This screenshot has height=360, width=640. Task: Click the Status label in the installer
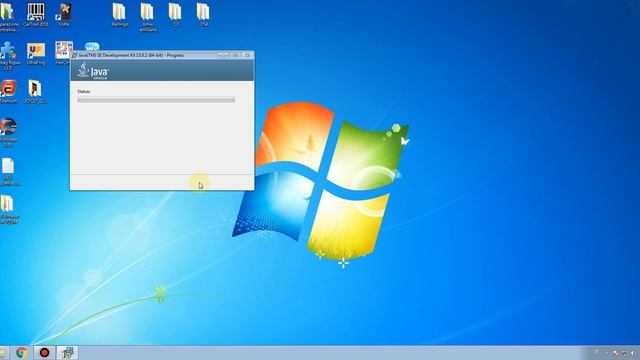tap(83, 91)
